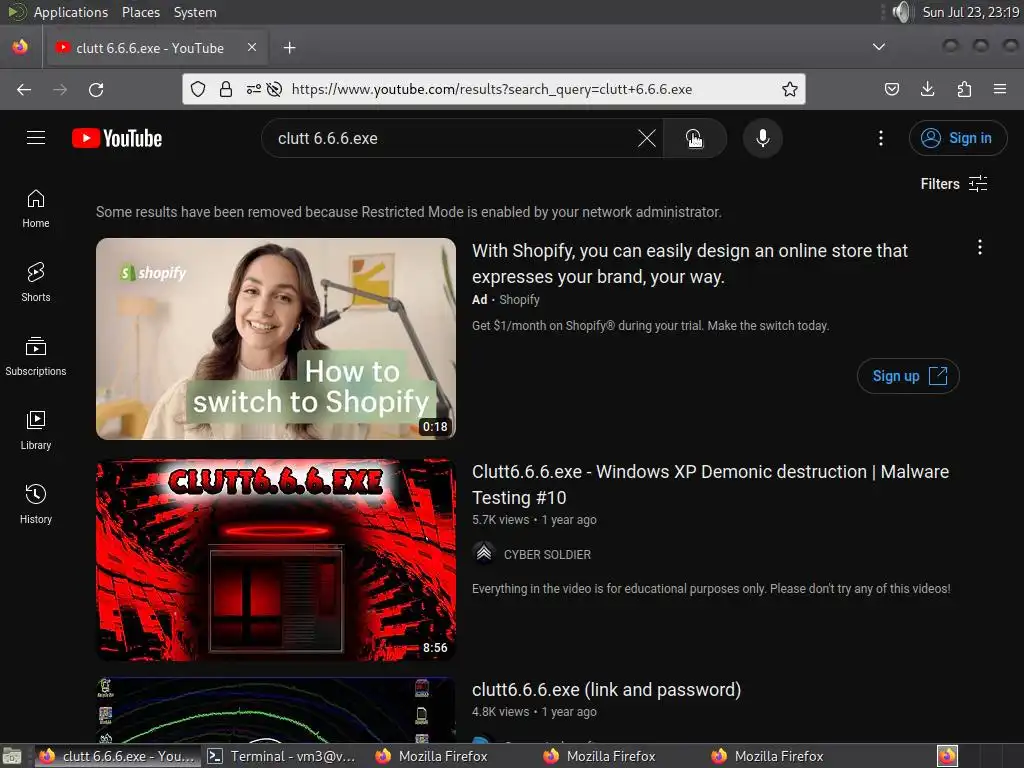The height and width of the screenshot is (768, 1024).
Task: Click the "5.7K views • 1 year ago" text
Action: 534,520
